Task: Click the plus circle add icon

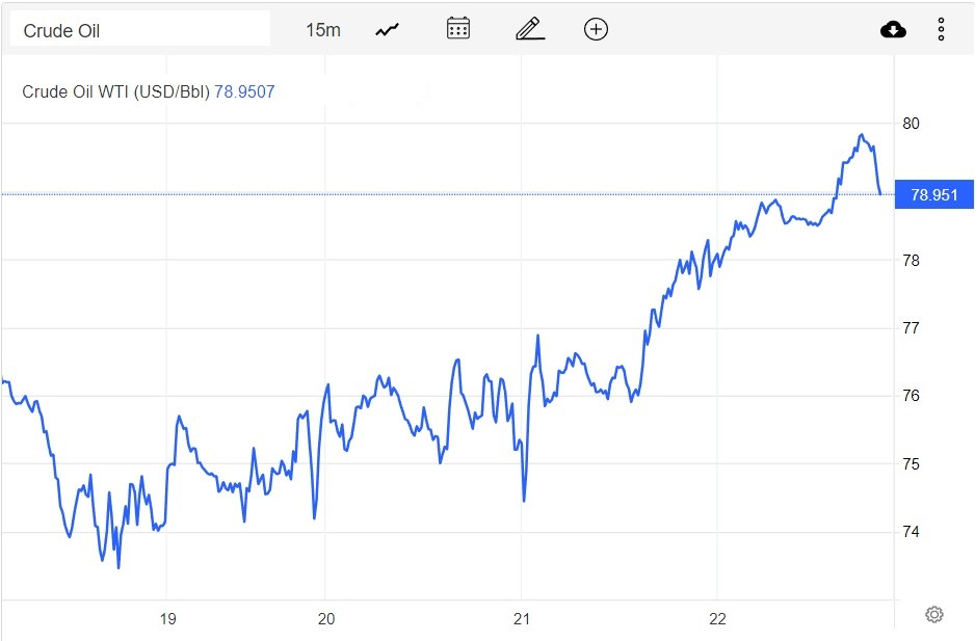Action: tap(596, 29)
